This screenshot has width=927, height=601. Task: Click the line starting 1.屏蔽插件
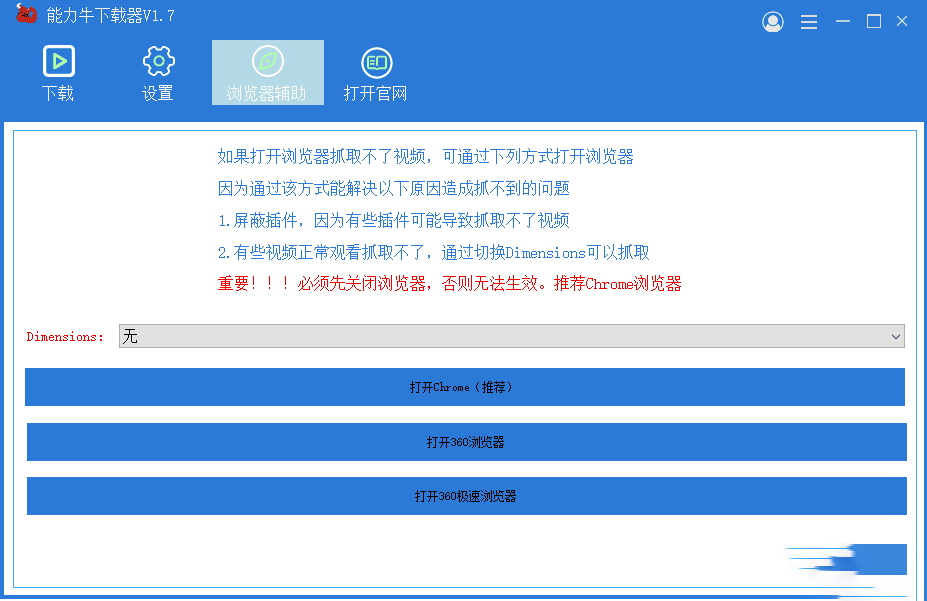[x=393, y=220]
